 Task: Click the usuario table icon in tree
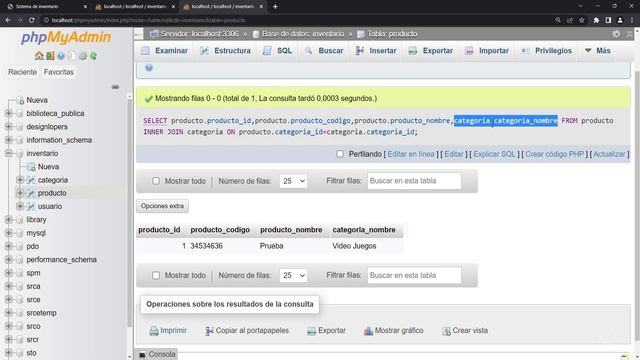31,207
